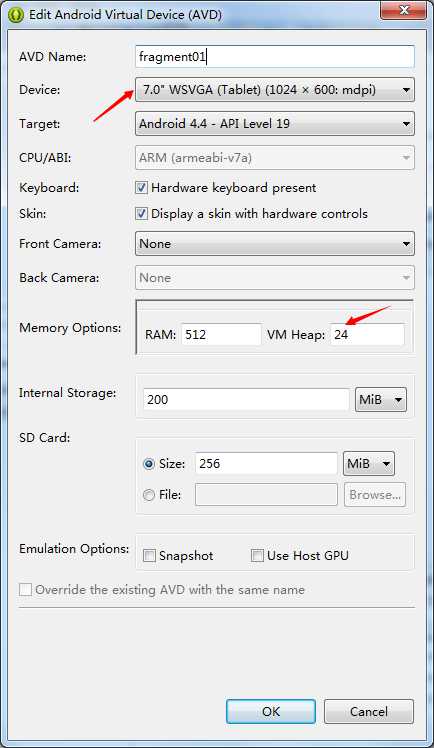Expand the Front Camera dropdown
This screenshot has width=434, height=748.
click(x=275, y=244)
